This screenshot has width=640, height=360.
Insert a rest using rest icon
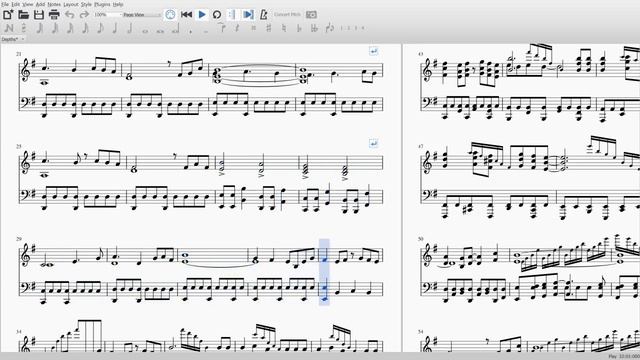[237, 28]
